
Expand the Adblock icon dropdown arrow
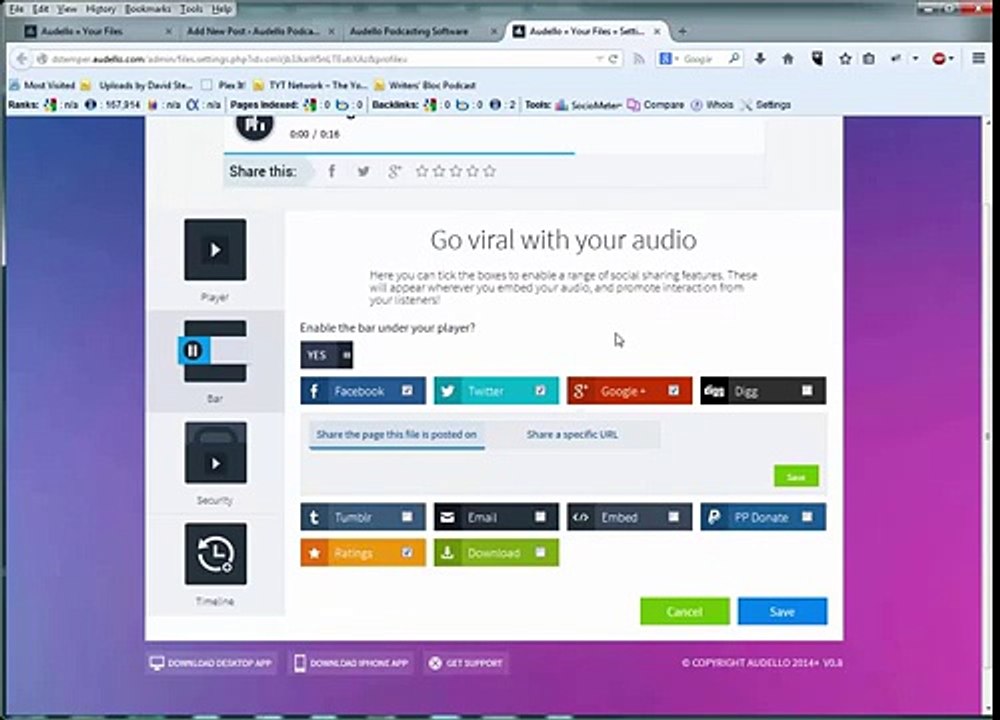click(x=951, y=59)
